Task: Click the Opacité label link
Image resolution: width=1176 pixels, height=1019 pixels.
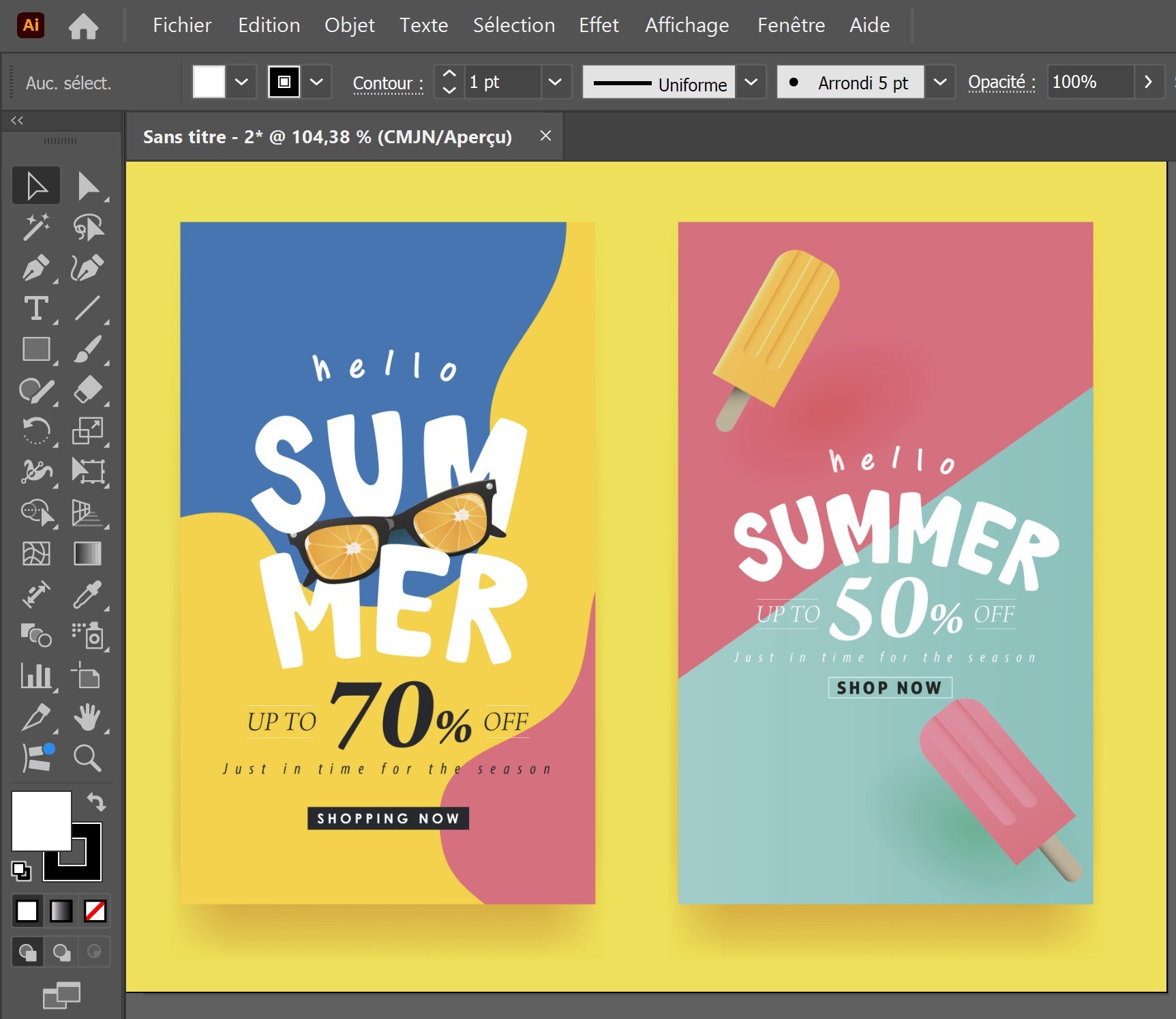Action: [x=1001, y=83]
